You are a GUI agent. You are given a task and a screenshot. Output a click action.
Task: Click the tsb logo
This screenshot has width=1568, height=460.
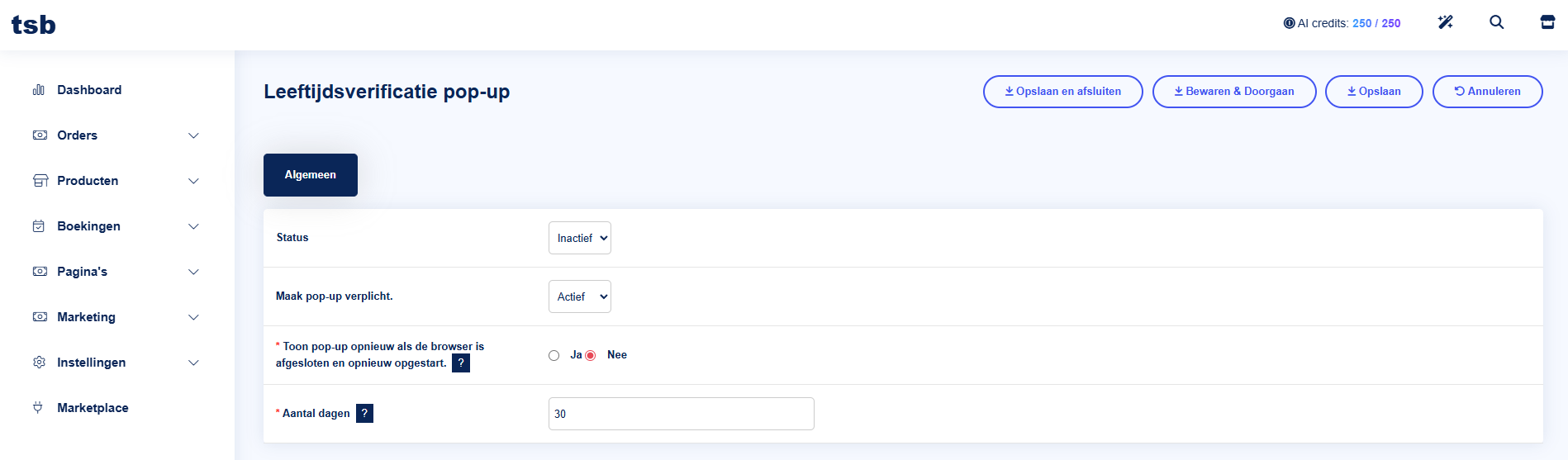point(33,25)
